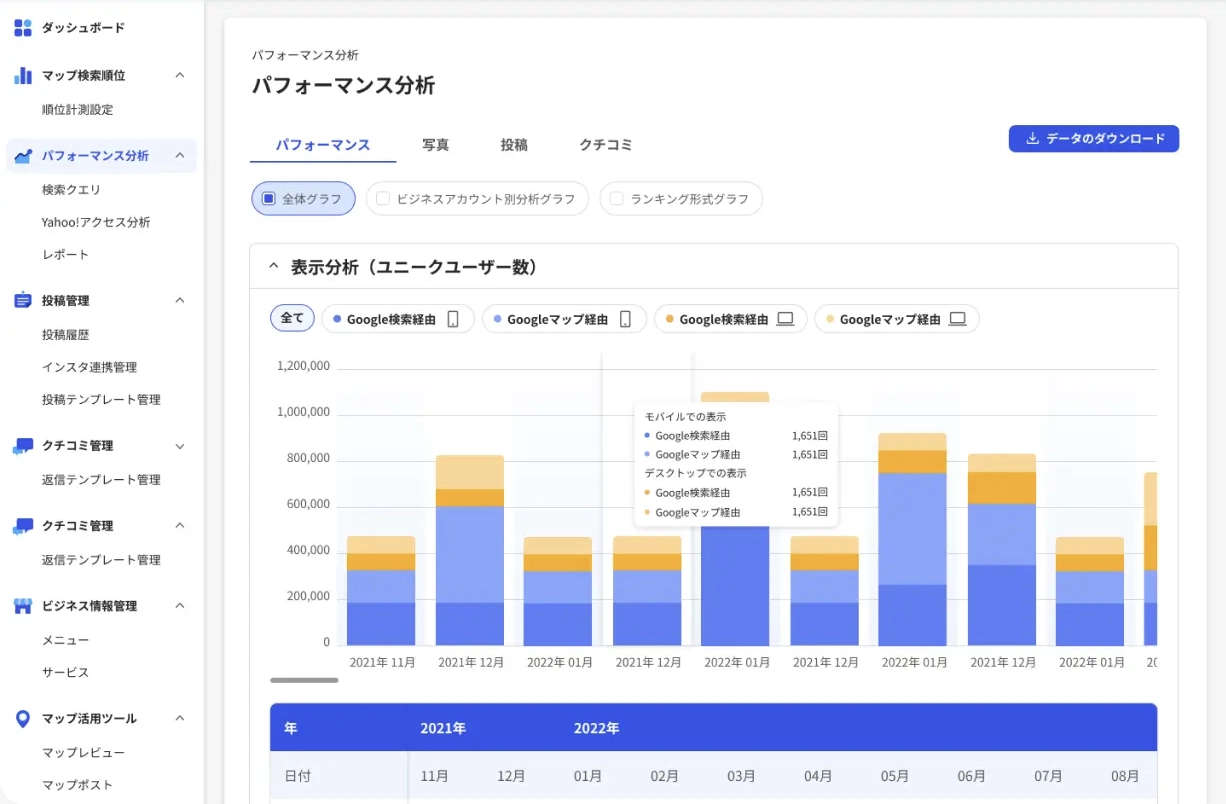The width and height of the screenshot is (1226, 804).
Task: Switch to the 写真 tab
Action: [435, 145]
